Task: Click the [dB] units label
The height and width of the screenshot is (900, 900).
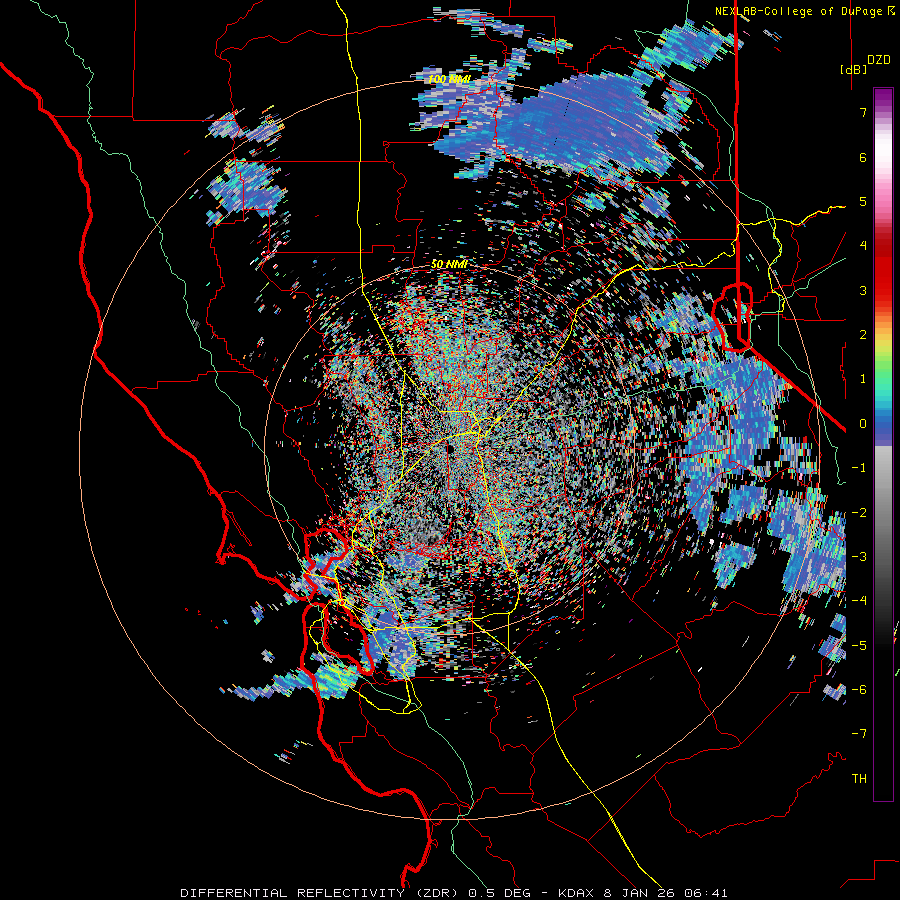Action: (x=852, y=70)
